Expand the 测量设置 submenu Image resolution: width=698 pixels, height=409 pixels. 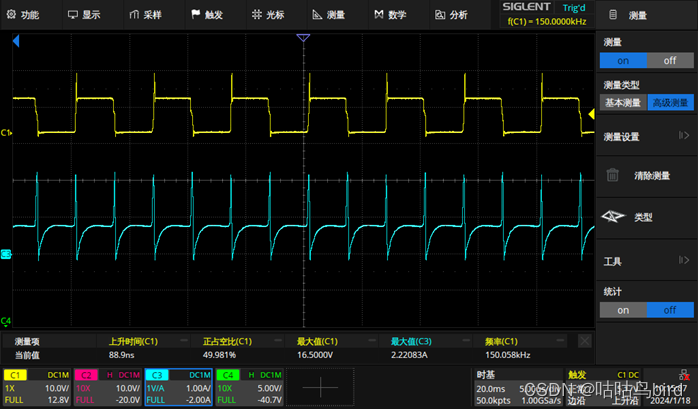[x=646, y=136]
